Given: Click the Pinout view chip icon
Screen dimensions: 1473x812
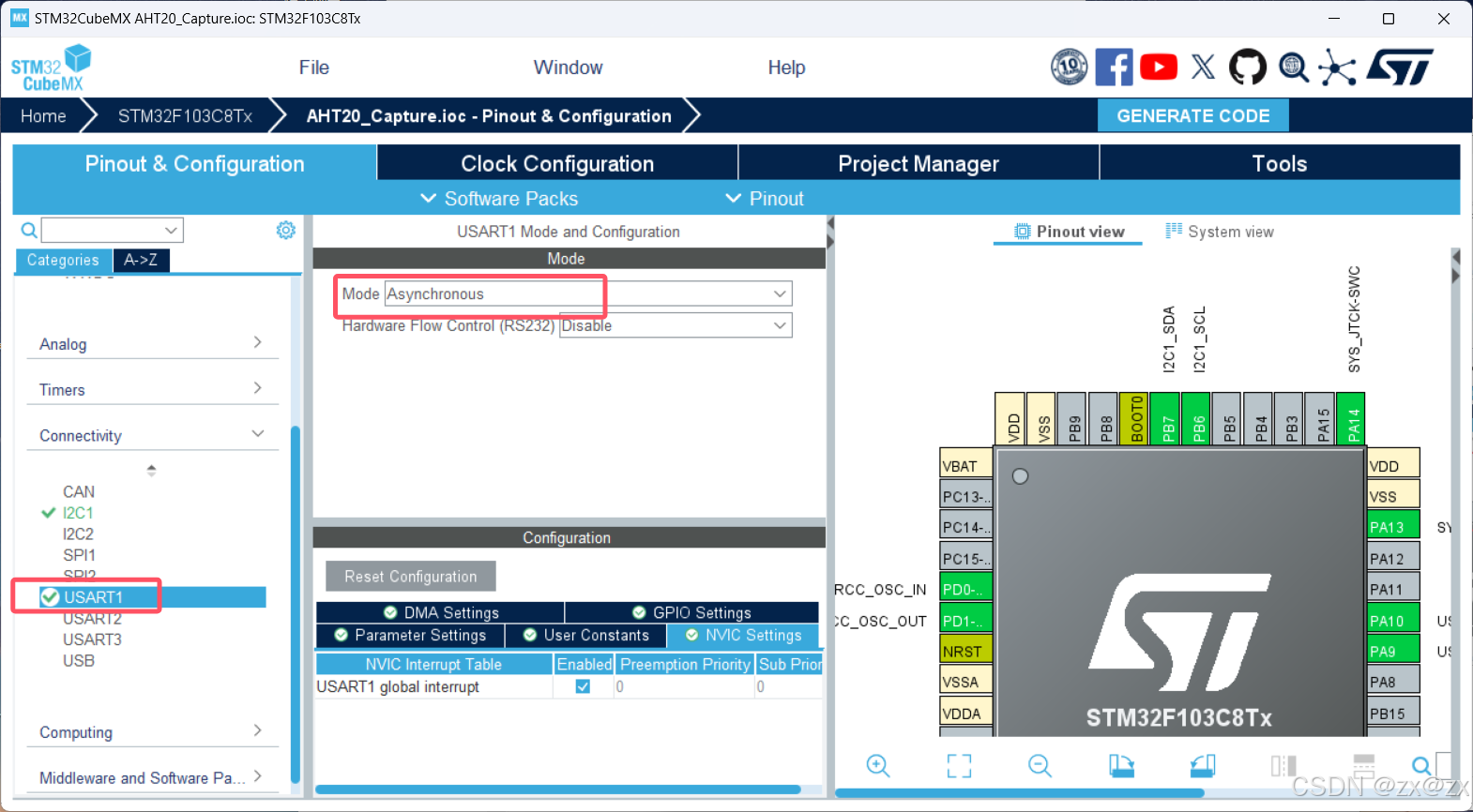Looking at the screenshot, I should (1023, 232).
